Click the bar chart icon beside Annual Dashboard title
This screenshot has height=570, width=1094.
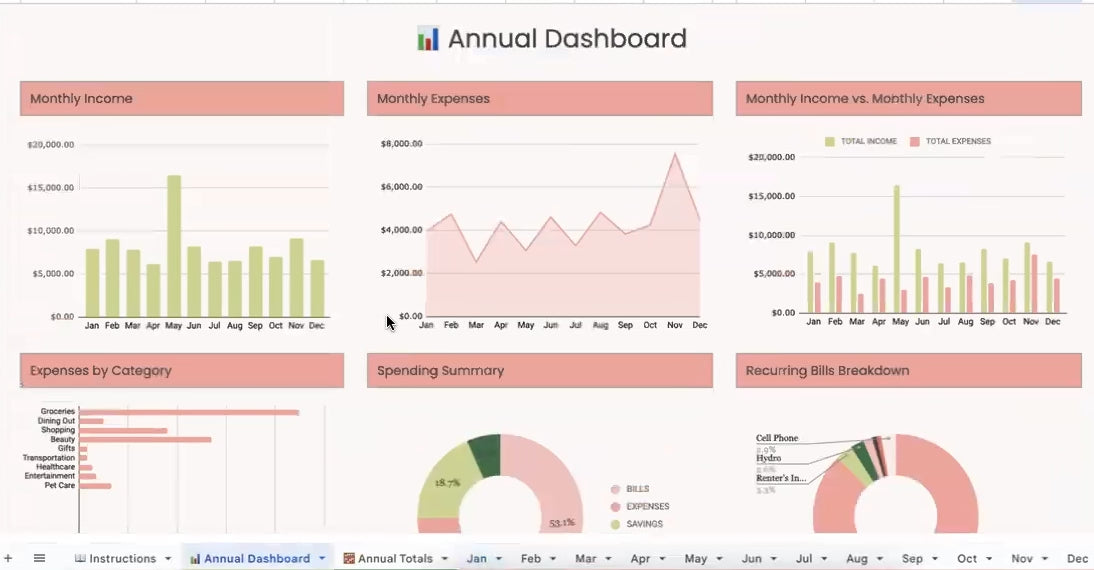tap(427, 39)
